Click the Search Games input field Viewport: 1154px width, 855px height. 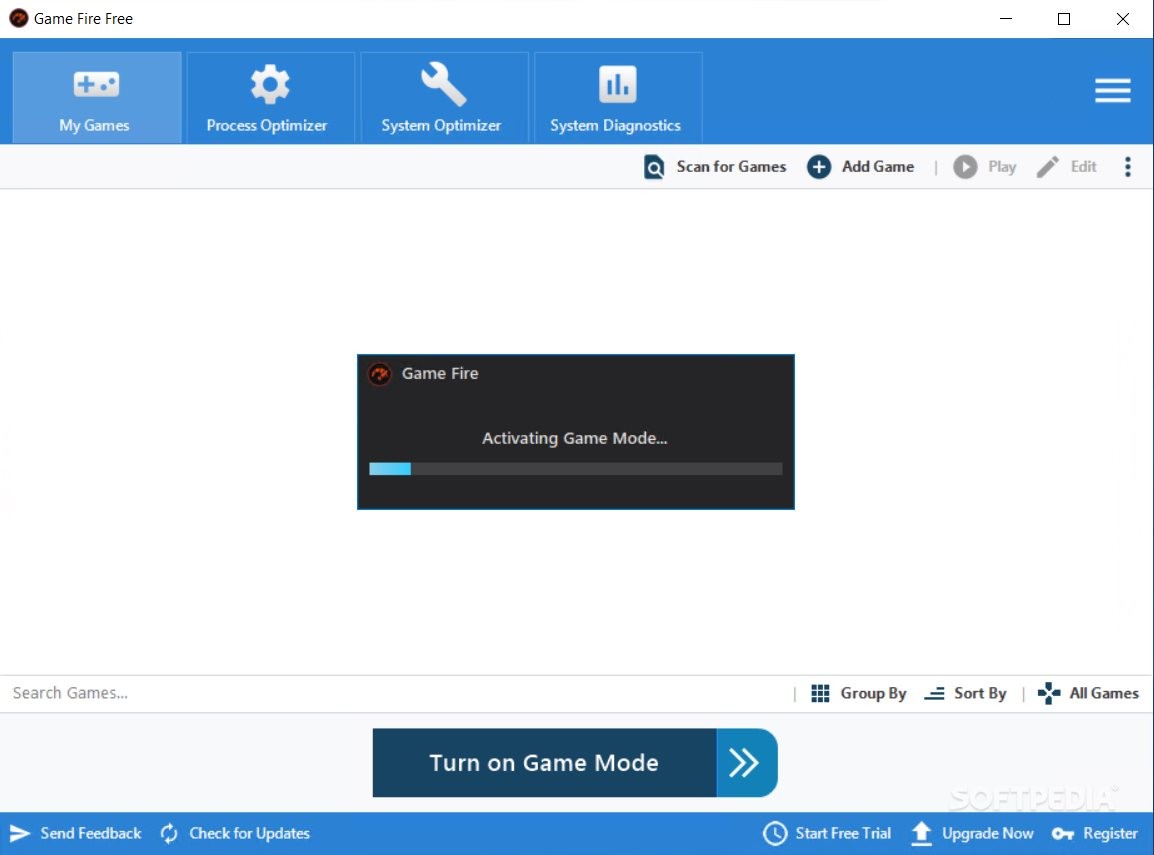pos(397,693)
